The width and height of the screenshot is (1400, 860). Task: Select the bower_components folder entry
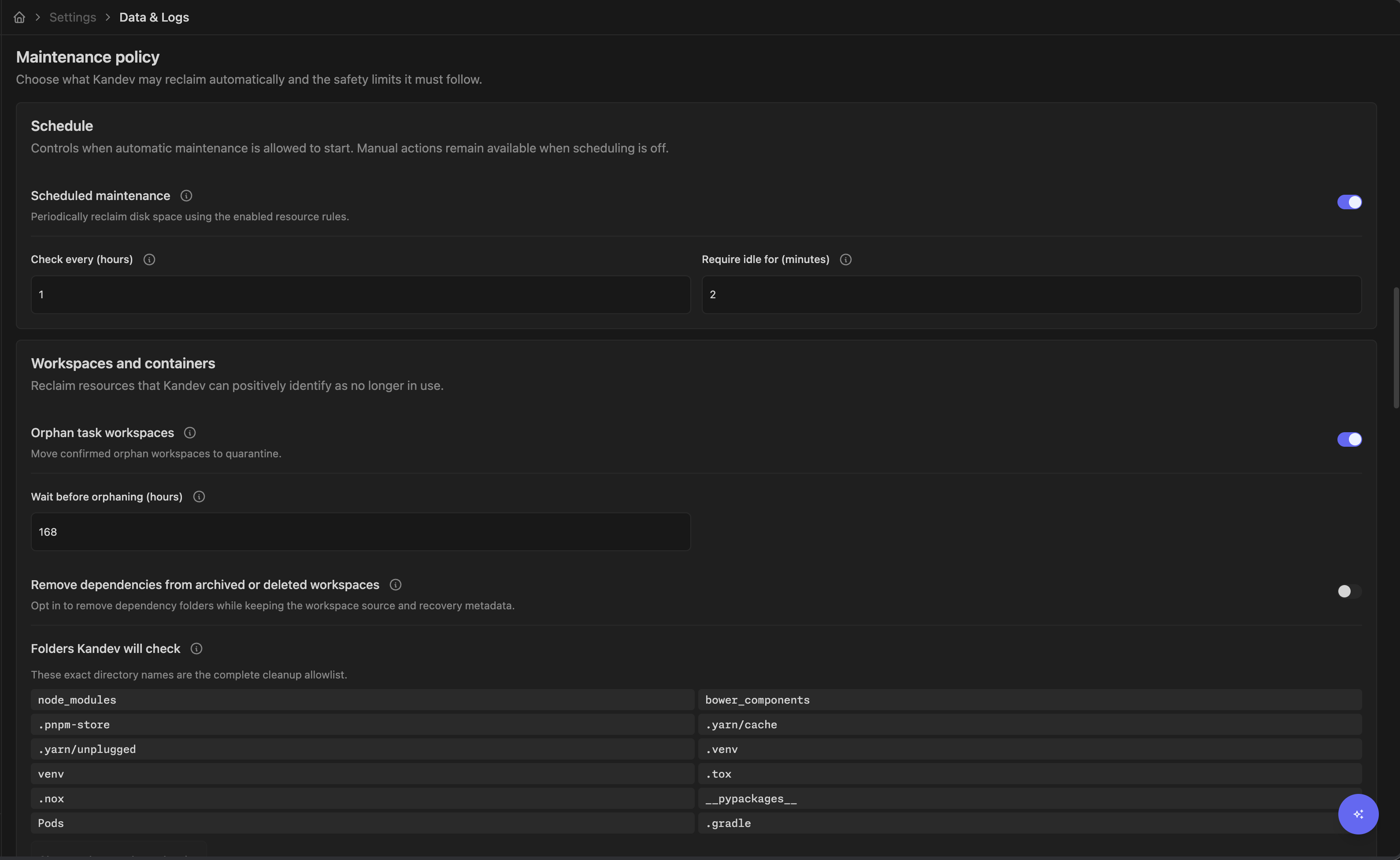pyautogui.click(x=1030, y=700)
